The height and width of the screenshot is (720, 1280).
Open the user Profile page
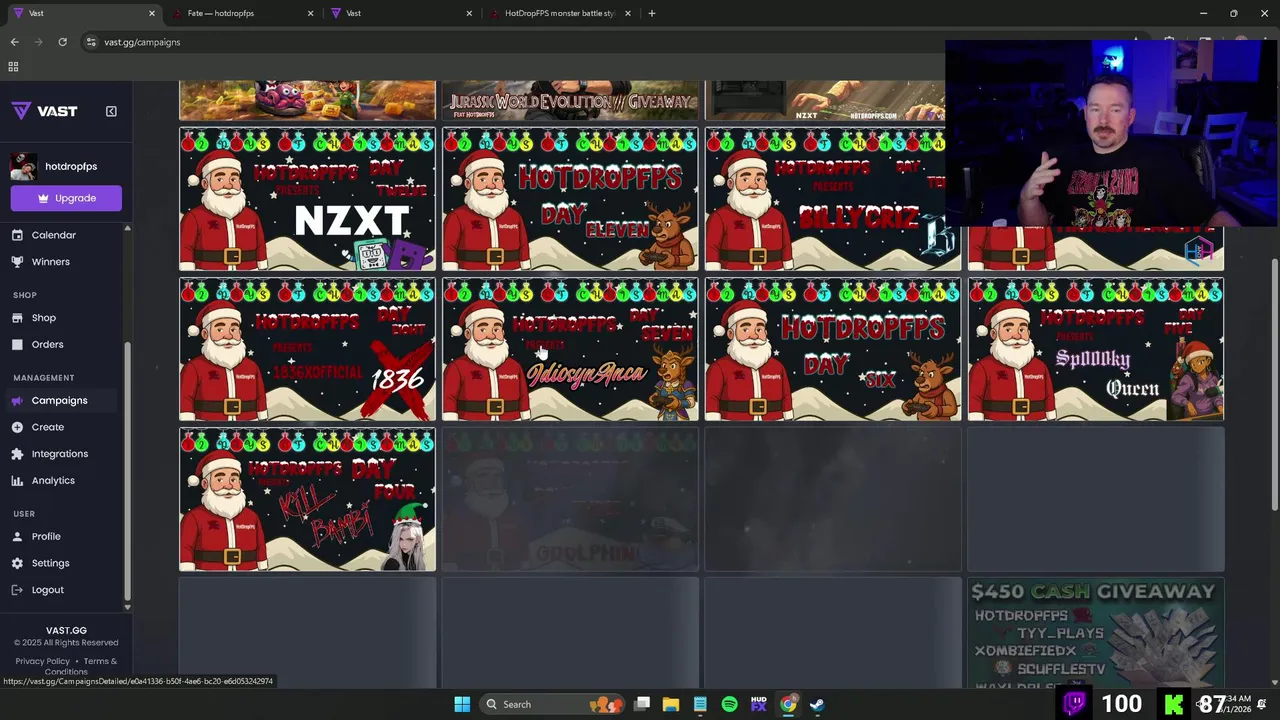click(x=46, y=537)
